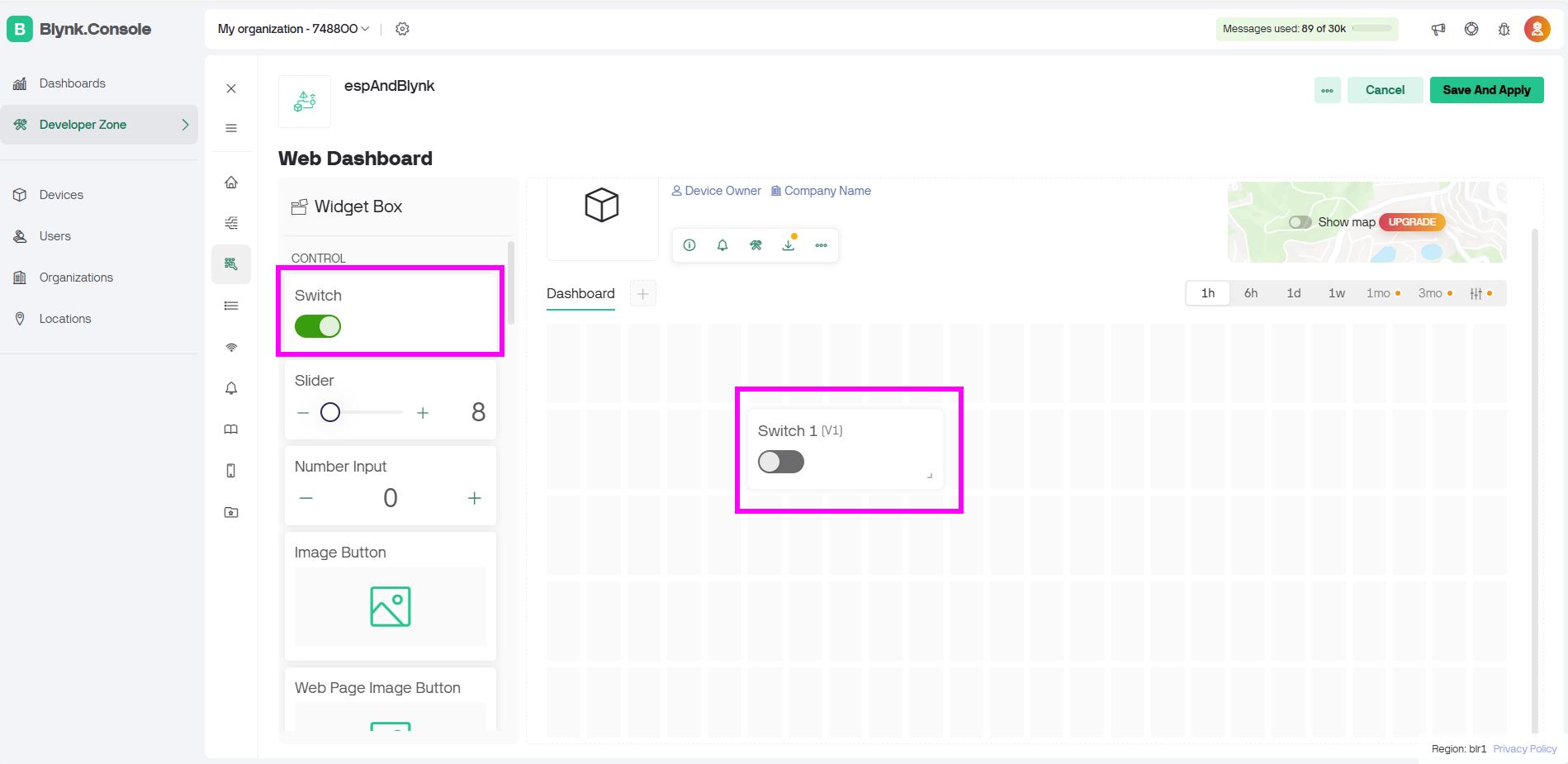Open the bell icon in template sidebar
The height and width of the screenshot is (764, 1568).
point(231,388)
